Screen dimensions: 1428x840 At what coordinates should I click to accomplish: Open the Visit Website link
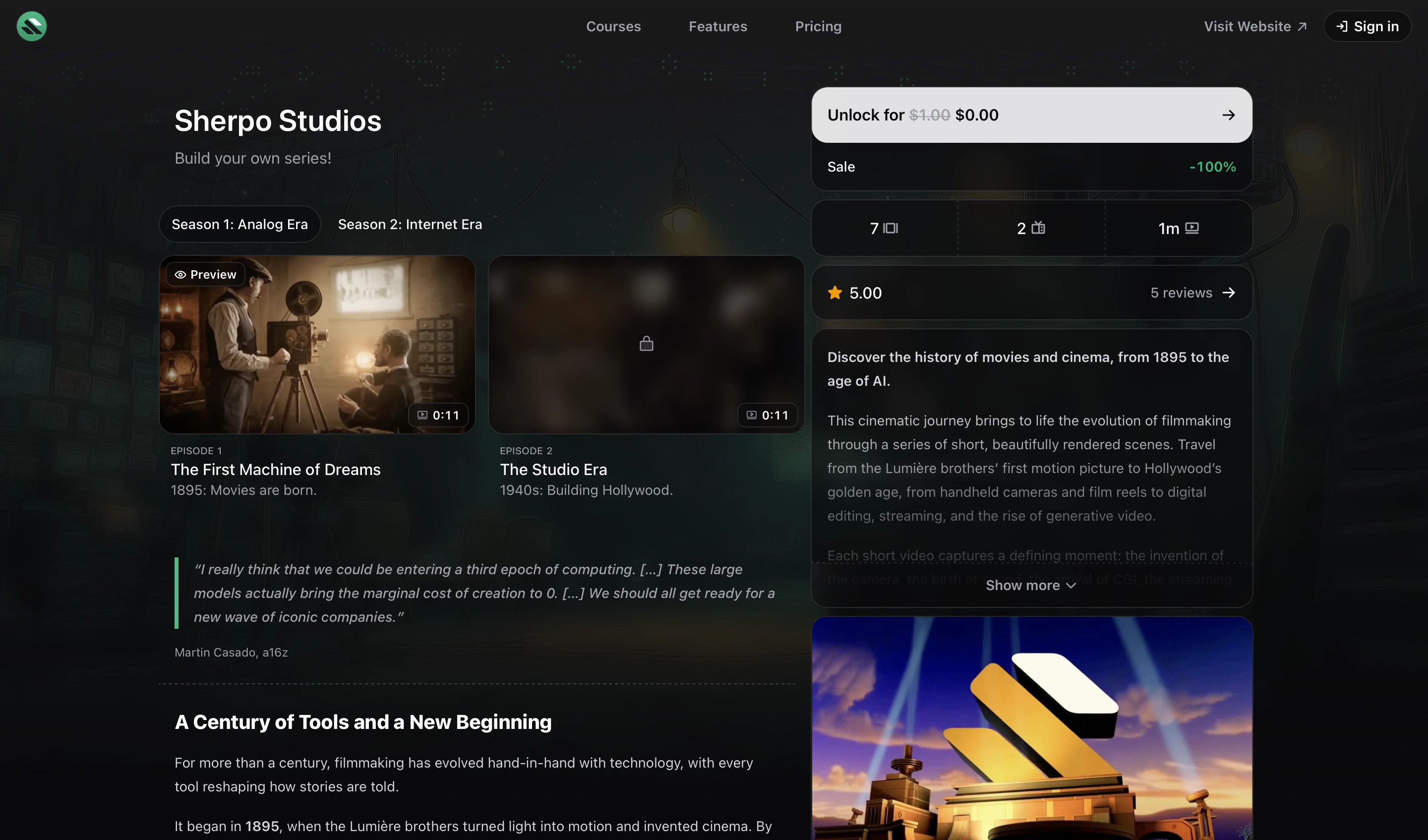1254,26
